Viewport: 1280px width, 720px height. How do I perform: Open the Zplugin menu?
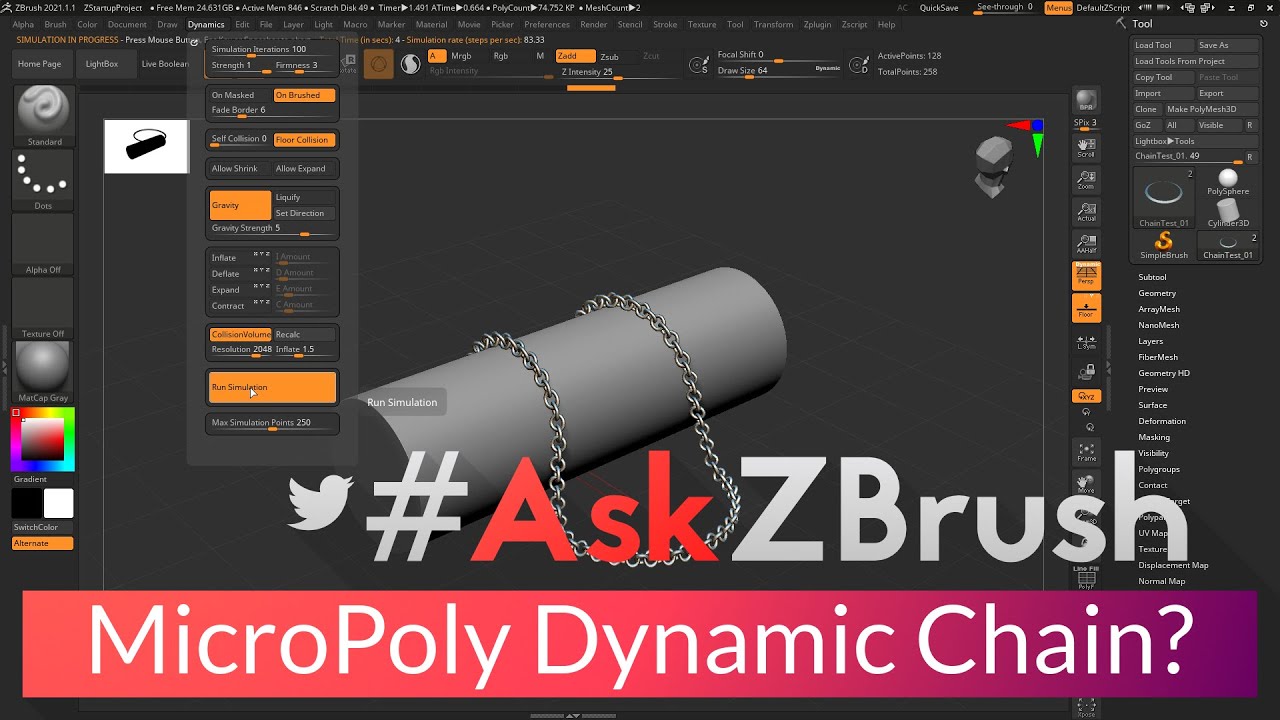click(817, 24)
